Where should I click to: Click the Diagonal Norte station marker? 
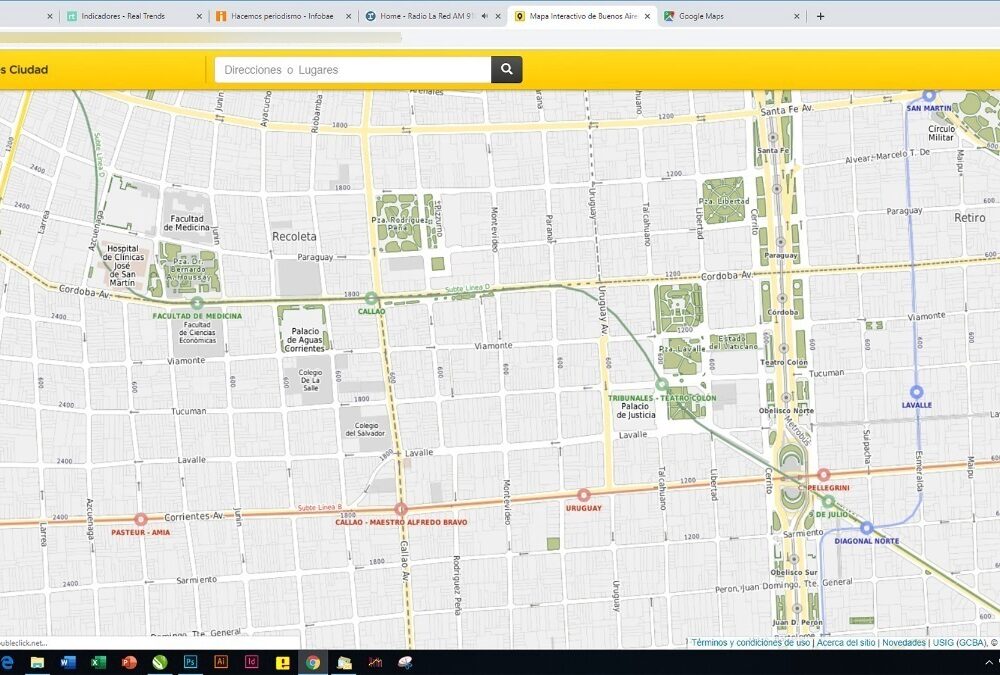[x=866, y=528]
